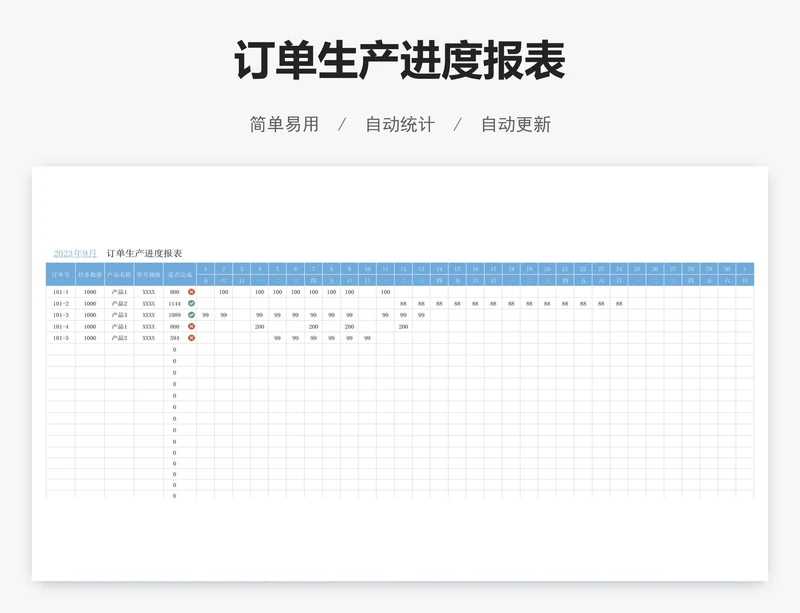This screenshot has height=613, width=800.
Task: Select the 产品1 cell in row 101-1
Action: (x=119, y=292)
